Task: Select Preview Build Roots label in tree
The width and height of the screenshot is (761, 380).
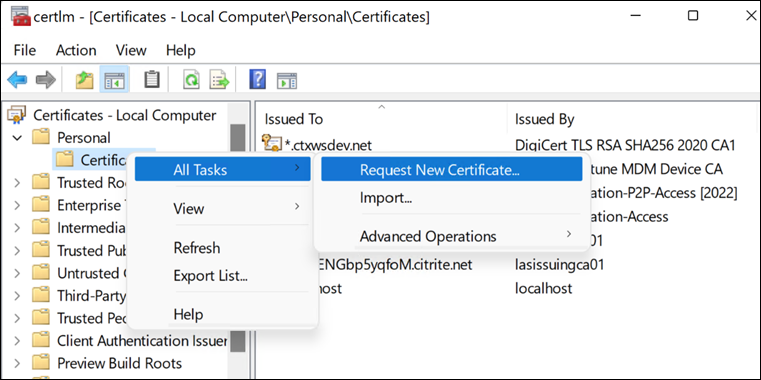Action: pyautogui.click(x=119, y=363)
